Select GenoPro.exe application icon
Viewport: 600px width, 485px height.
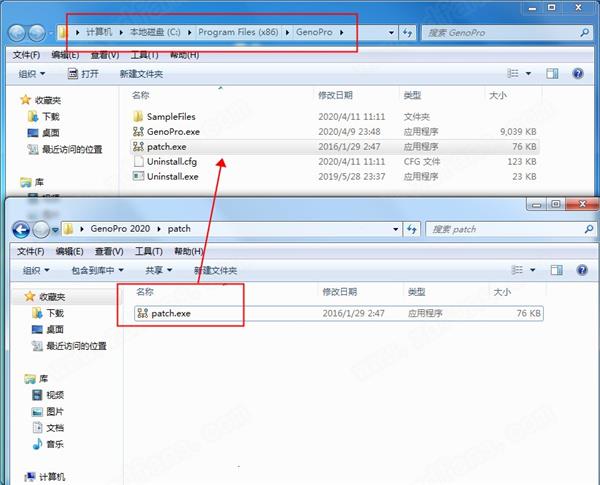coord(138,132)
